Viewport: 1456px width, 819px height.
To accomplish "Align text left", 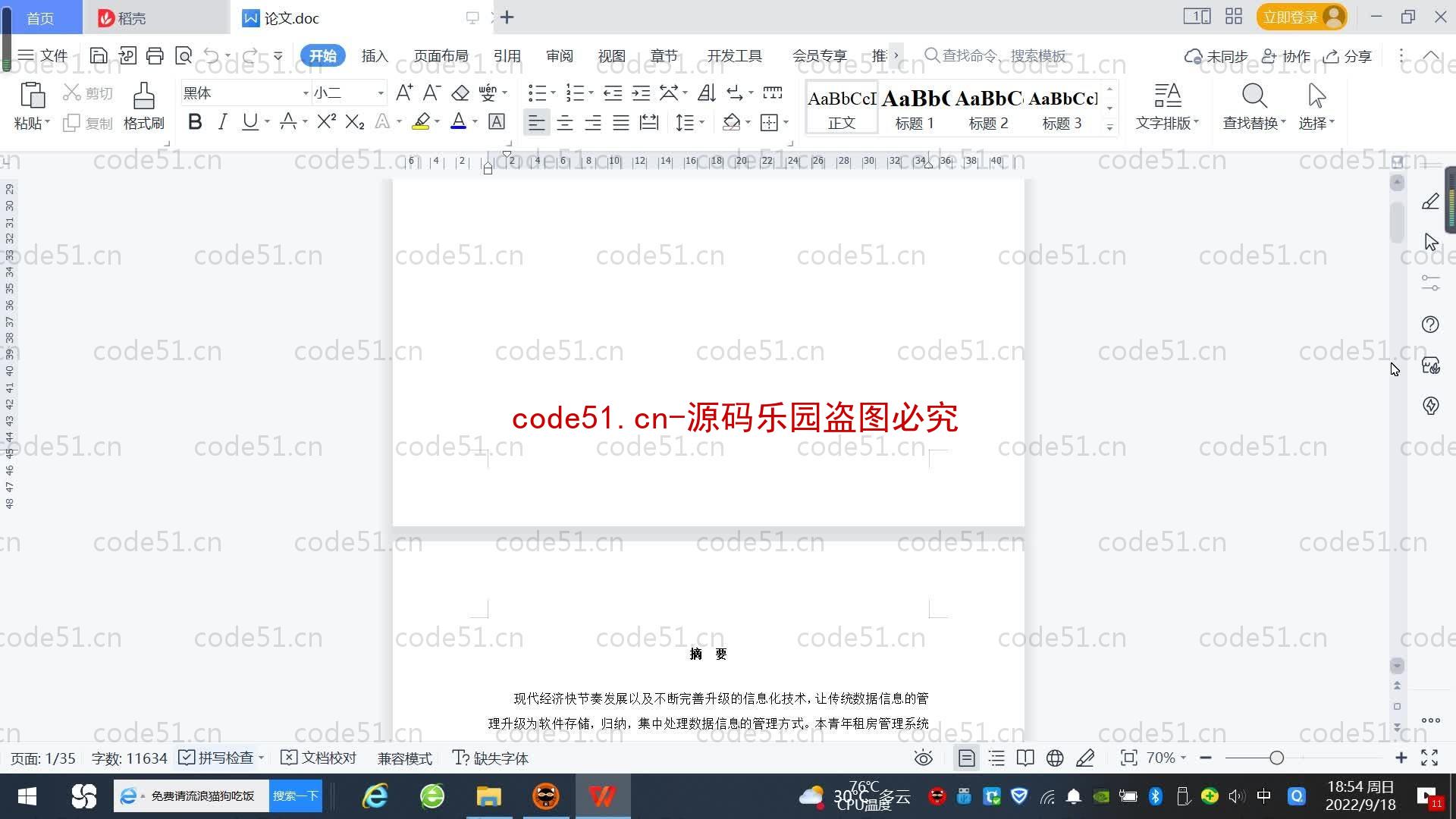I will [x=536, y=122].
